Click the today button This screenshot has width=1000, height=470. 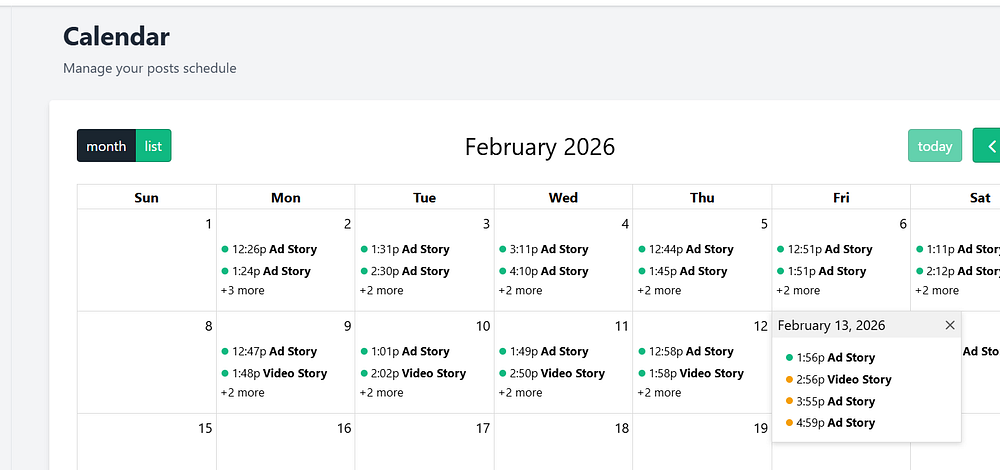[x=934, y=146]
